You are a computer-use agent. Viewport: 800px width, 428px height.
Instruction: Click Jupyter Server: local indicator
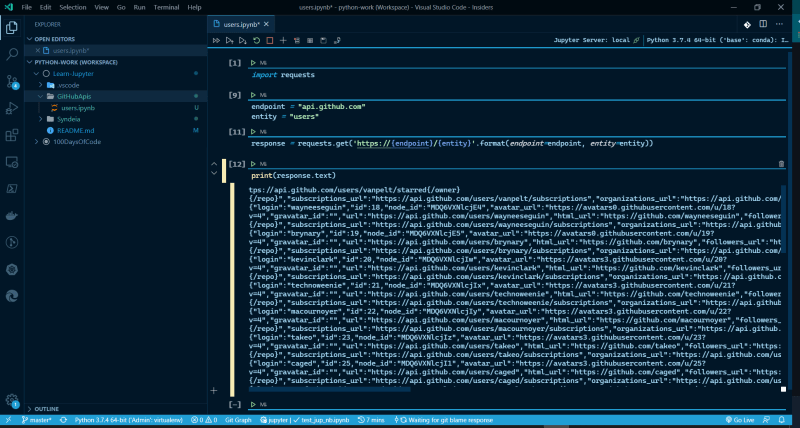596,40
